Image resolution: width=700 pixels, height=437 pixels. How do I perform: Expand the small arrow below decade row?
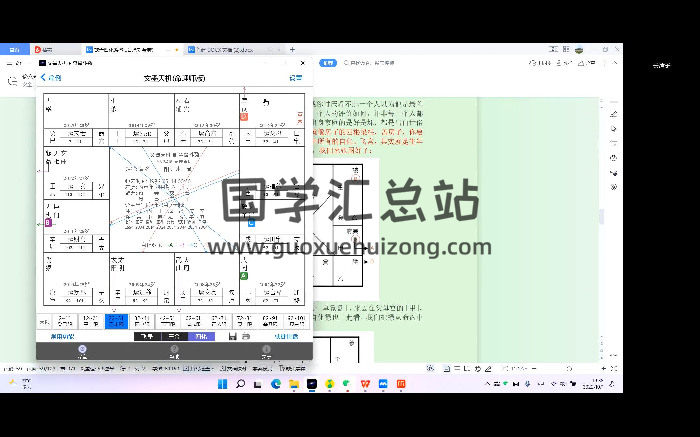(180, 310)
